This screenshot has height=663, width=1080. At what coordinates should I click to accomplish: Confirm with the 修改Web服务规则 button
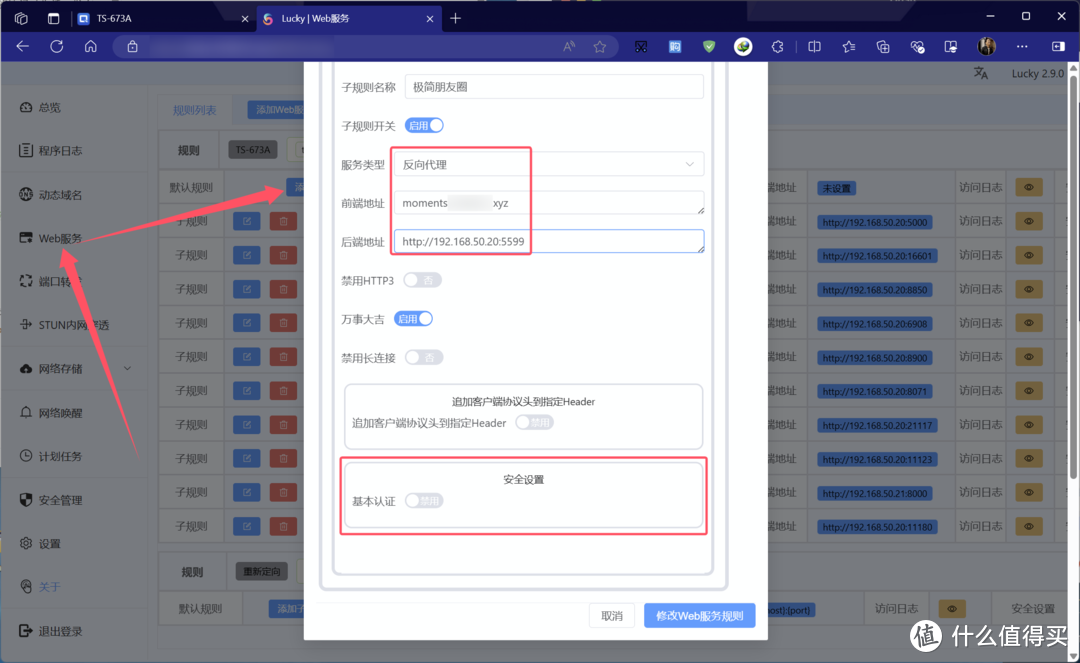698,616
